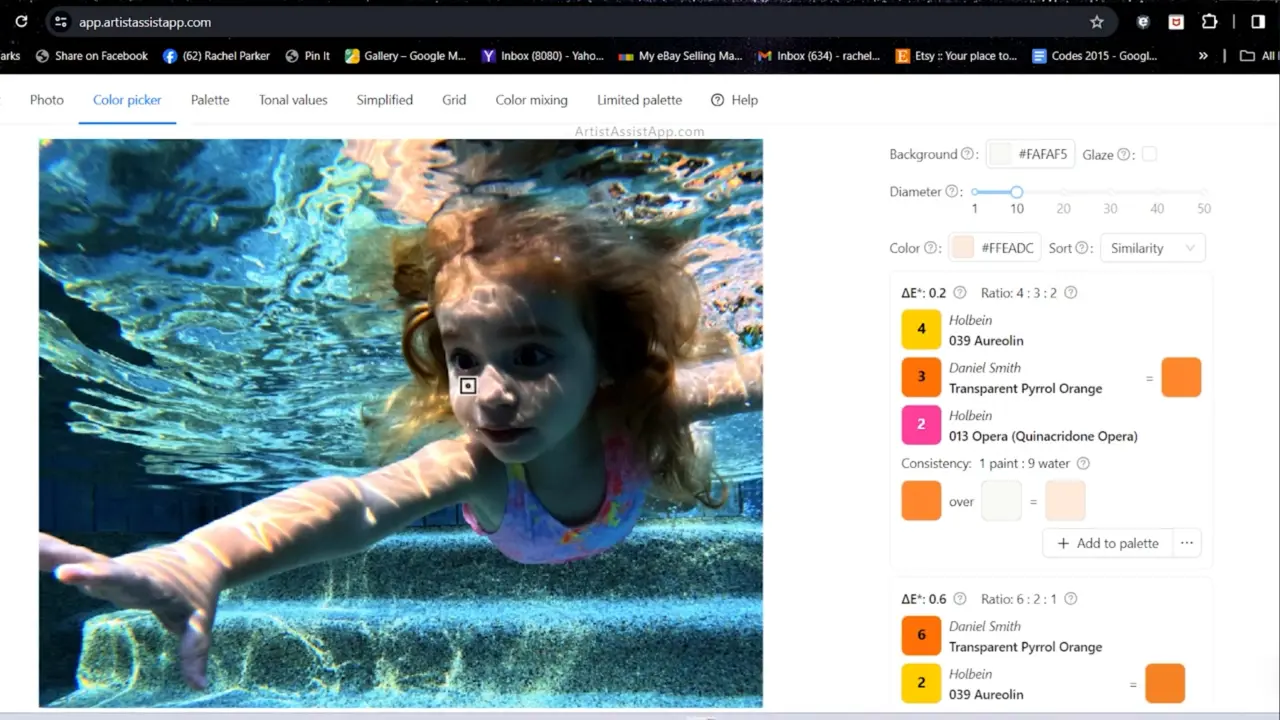Enable the Glaze checkbox

tap(1149, 154)
